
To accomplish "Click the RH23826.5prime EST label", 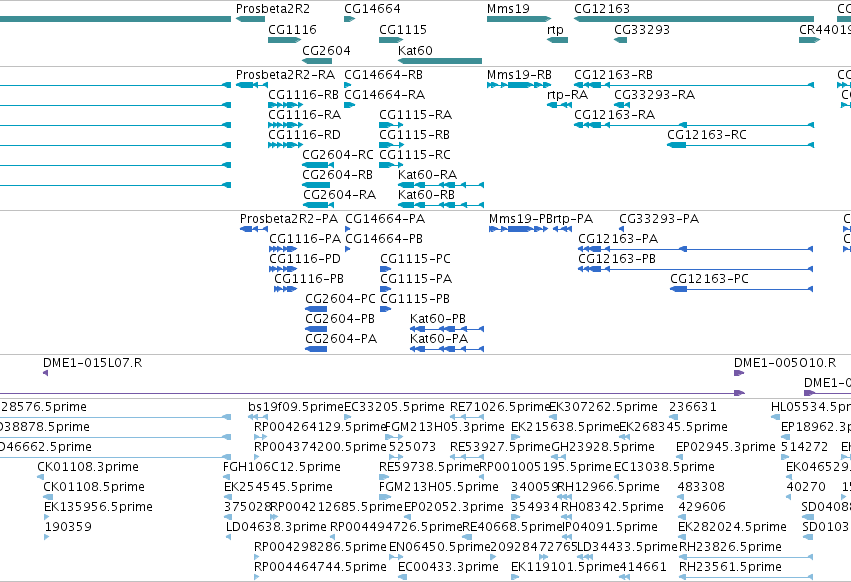I will [x=730, y=547].
